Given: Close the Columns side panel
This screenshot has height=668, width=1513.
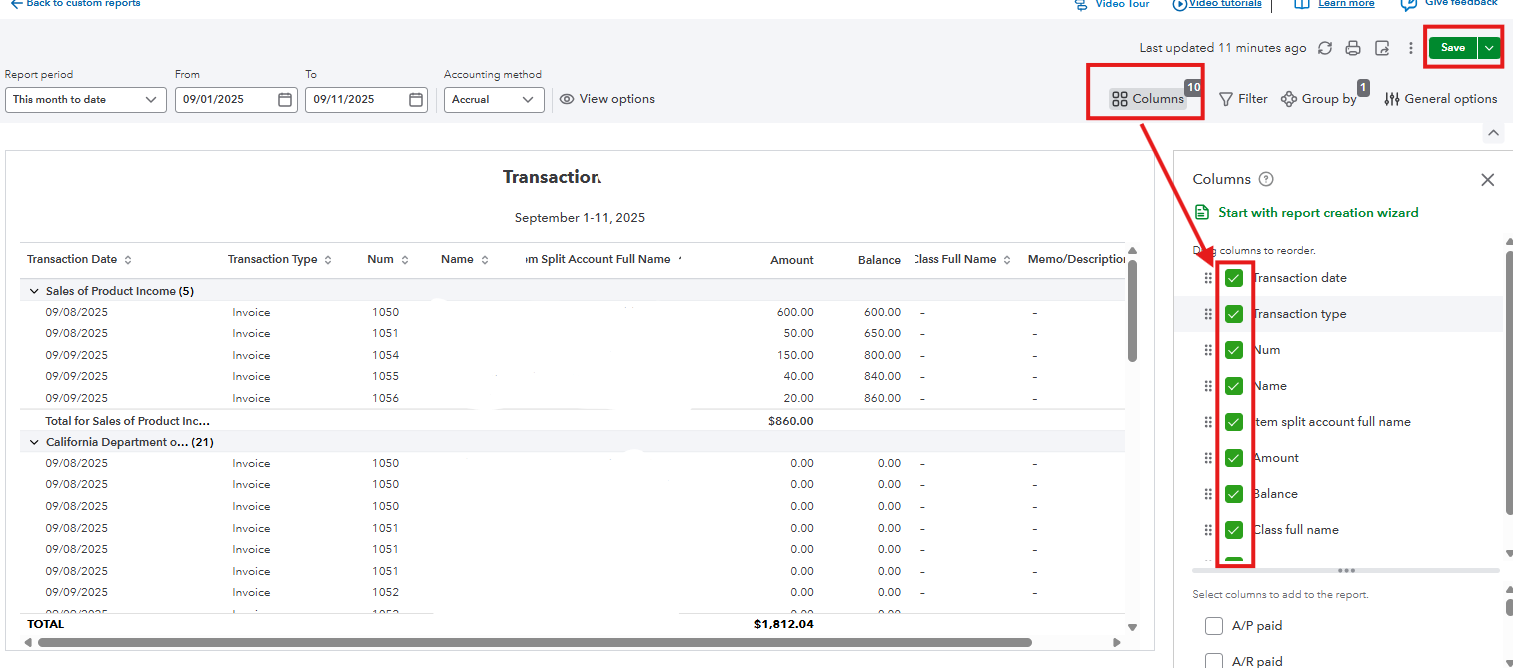Looking at the screenshot, I should coord(1487,180).
